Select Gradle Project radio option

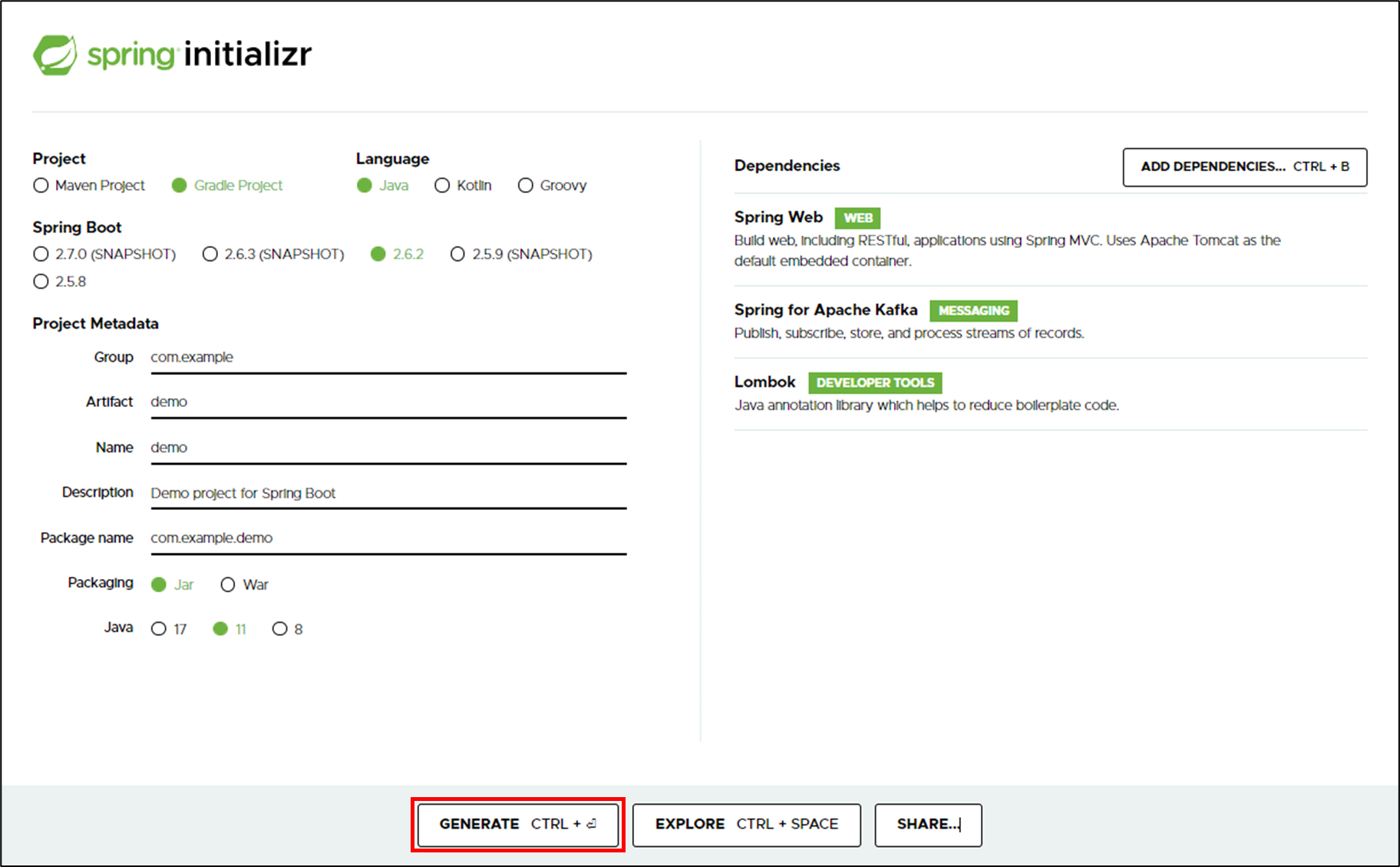tap(227, 185)
